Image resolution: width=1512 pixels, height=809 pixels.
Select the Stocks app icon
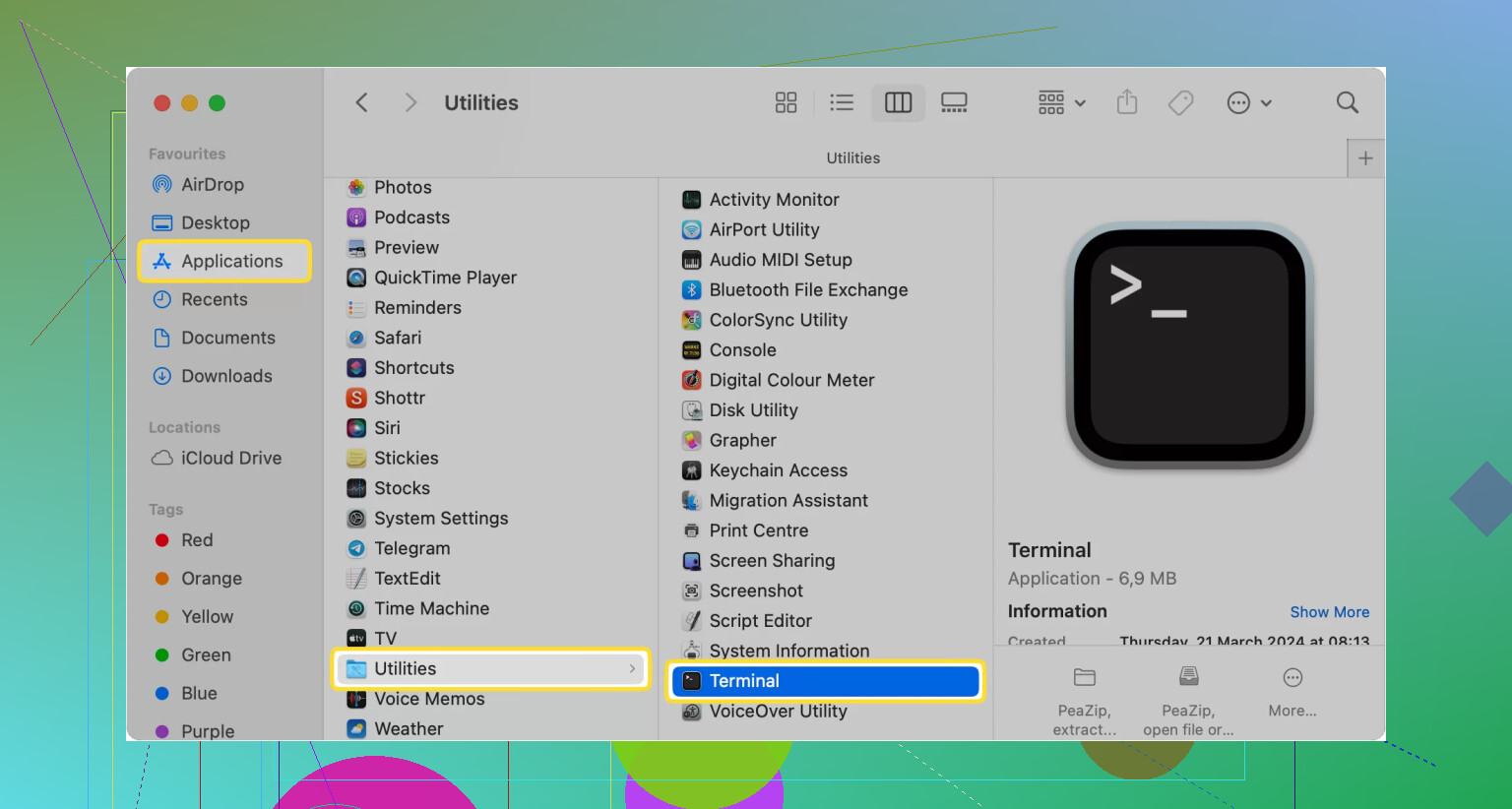tap(356, 488)
